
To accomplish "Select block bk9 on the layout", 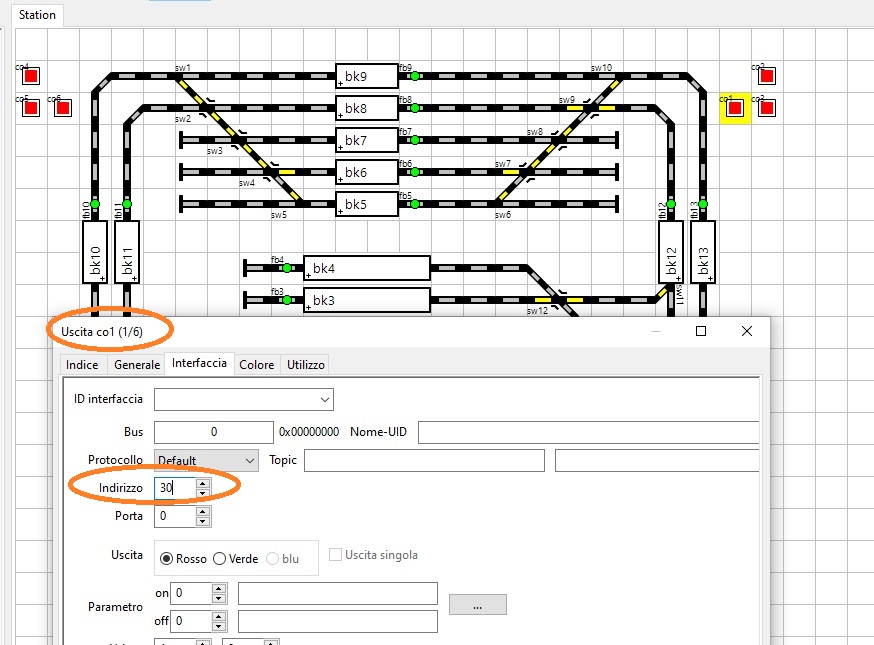I will click(x=366, y=76).
